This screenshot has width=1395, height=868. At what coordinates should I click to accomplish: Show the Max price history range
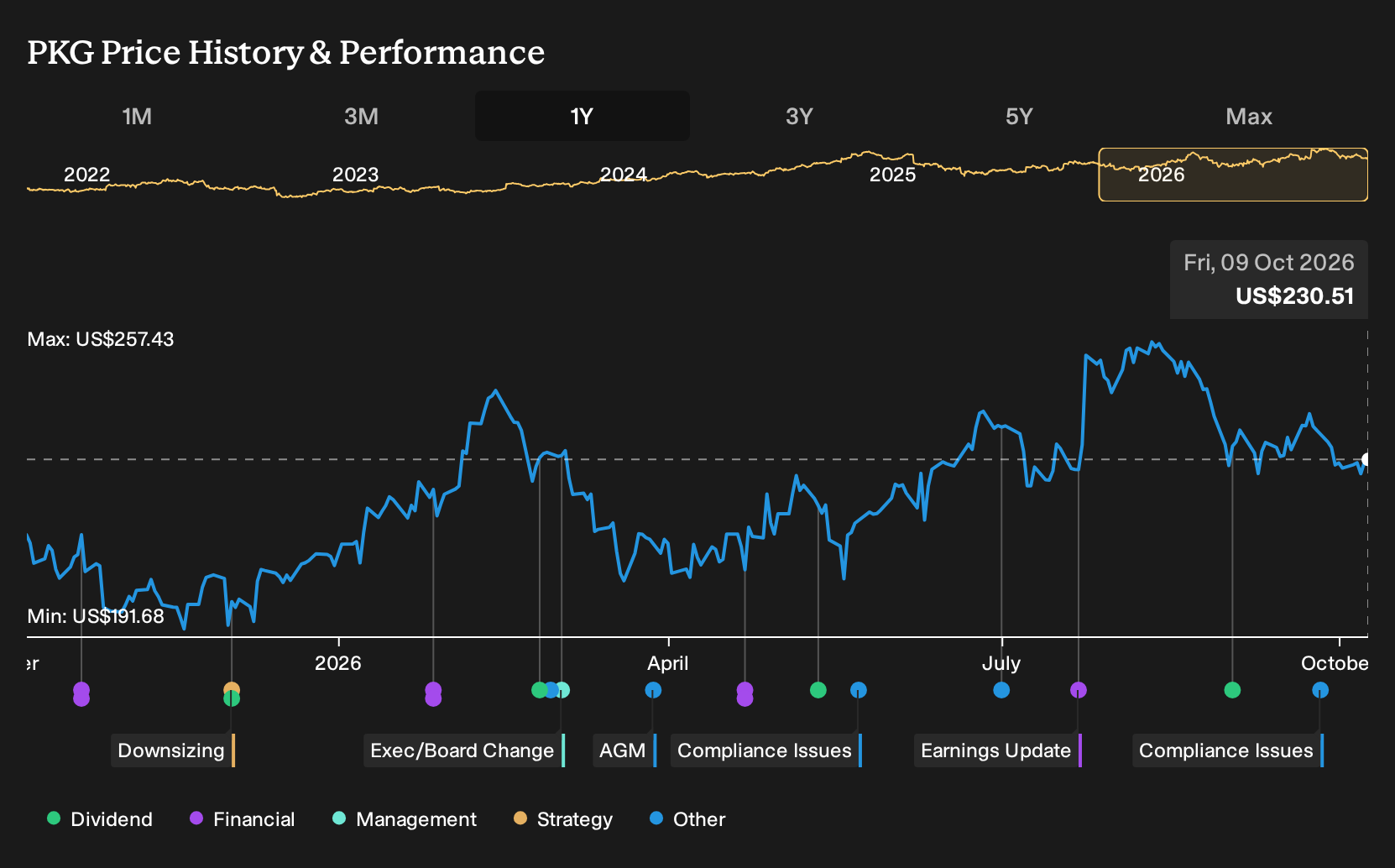(x=1249, y=116)
